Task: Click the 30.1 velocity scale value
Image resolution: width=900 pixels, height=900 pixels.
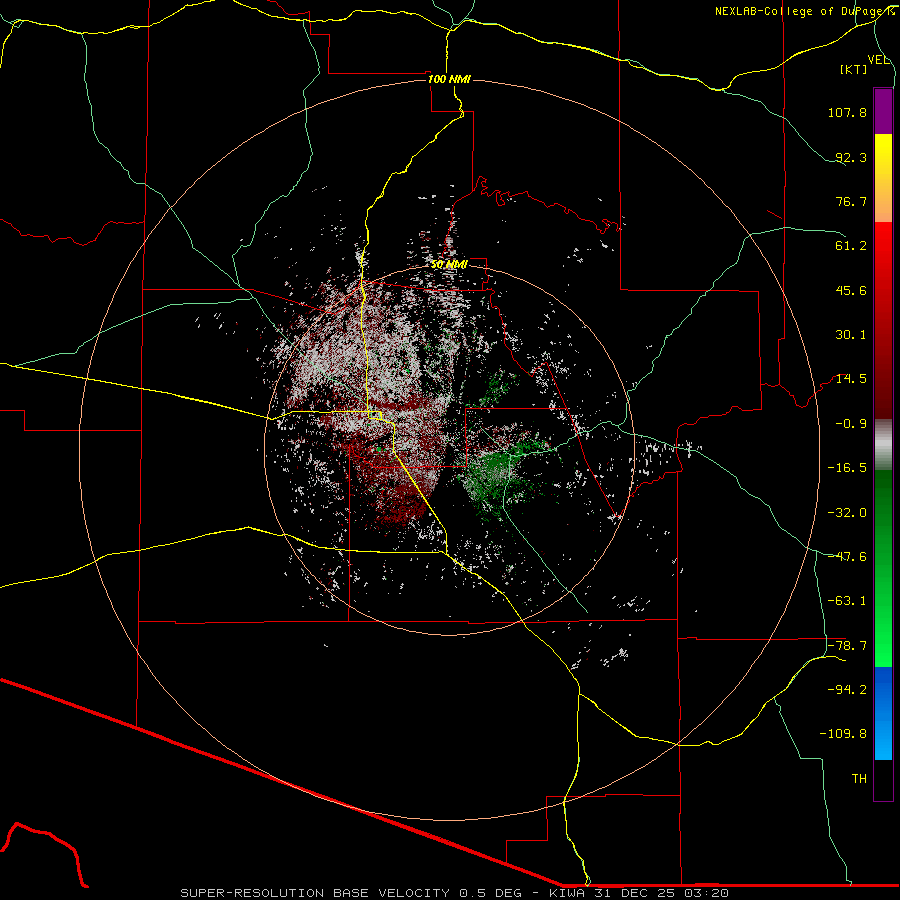Action: tap(851, 335)
